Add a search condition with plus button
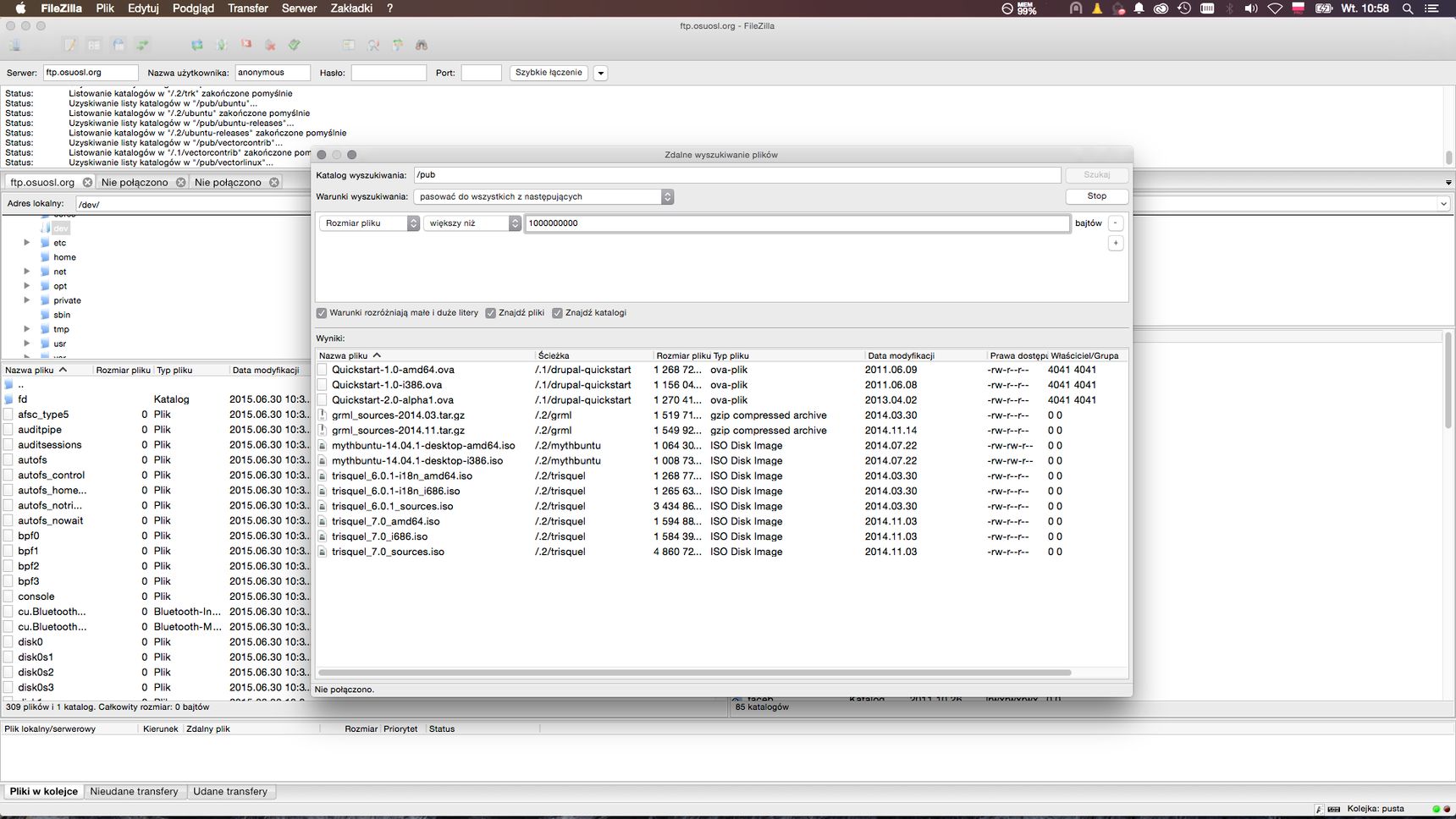The image size is (1456, 819). pyautogui.click(x=1116, y=244)
